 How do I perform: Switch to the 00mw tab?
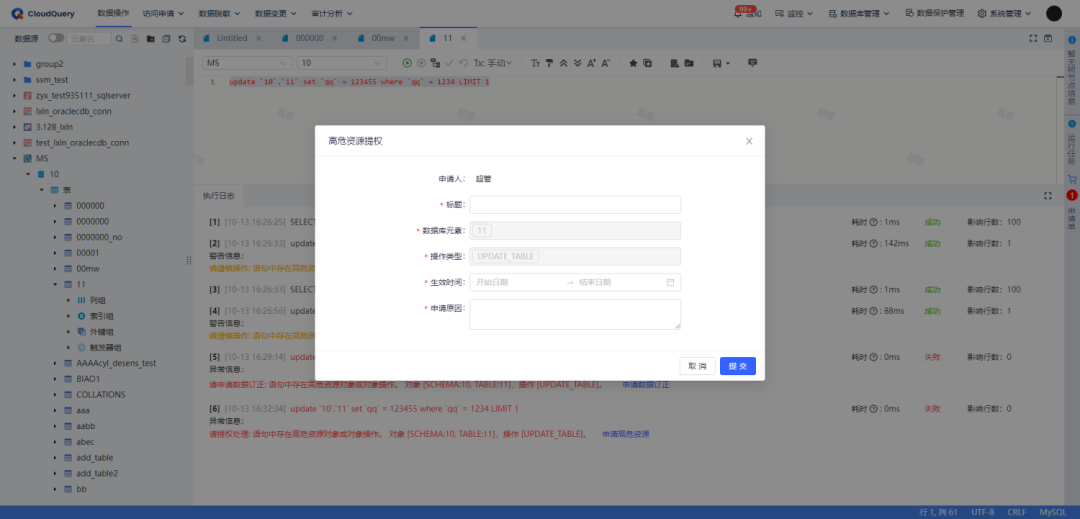[x=382, y=39]
